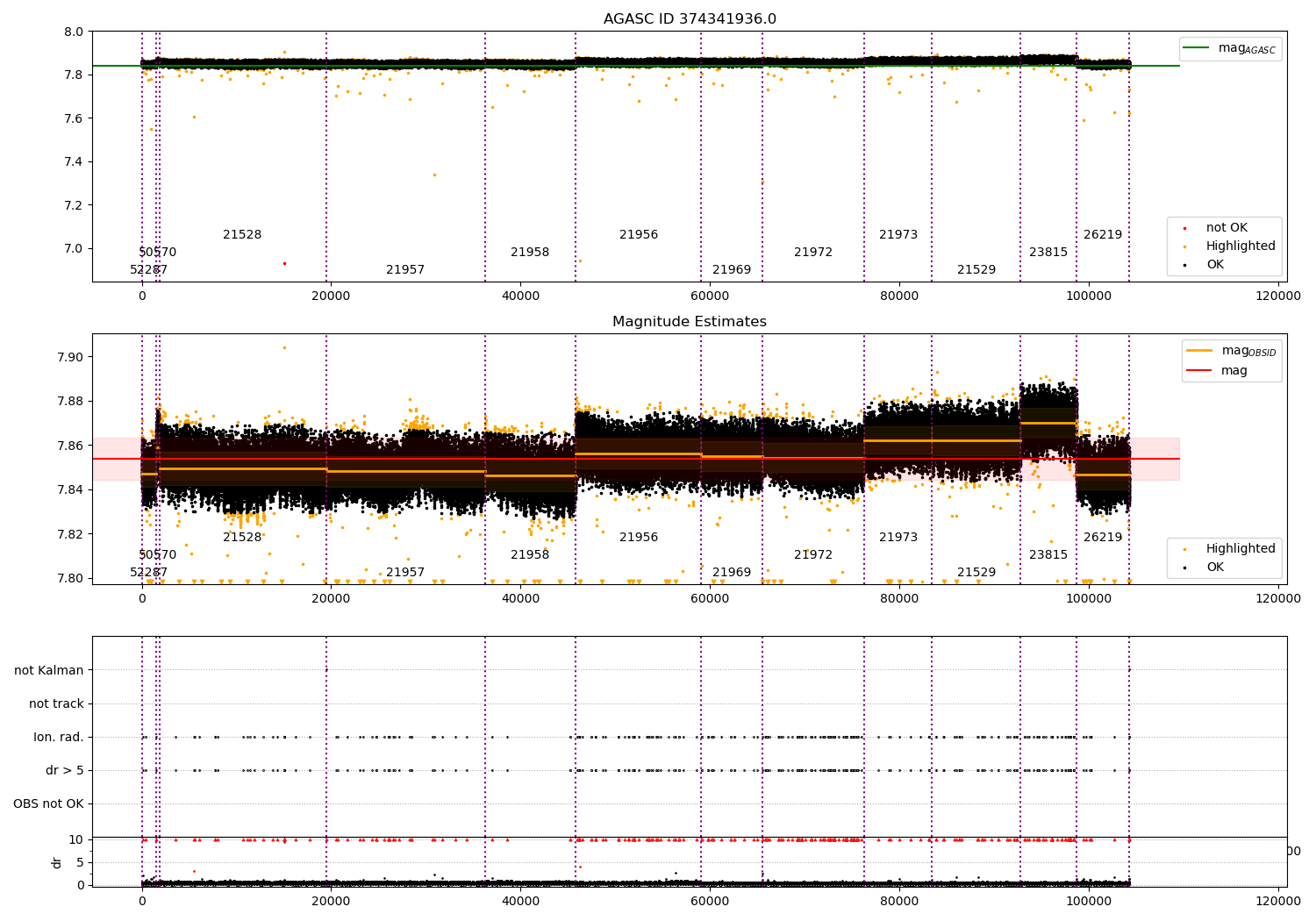
Task: Select 'Highlighted' in the Magnitude Estimates legend
Action: [1229, 549]
